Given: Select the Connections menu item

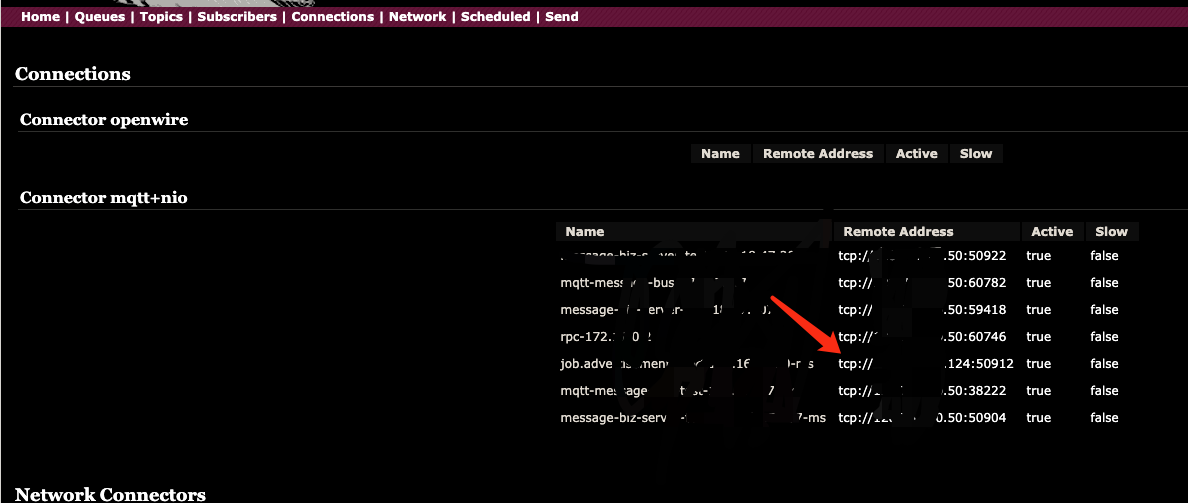Looking at the screenshot, I should [333, 16].
